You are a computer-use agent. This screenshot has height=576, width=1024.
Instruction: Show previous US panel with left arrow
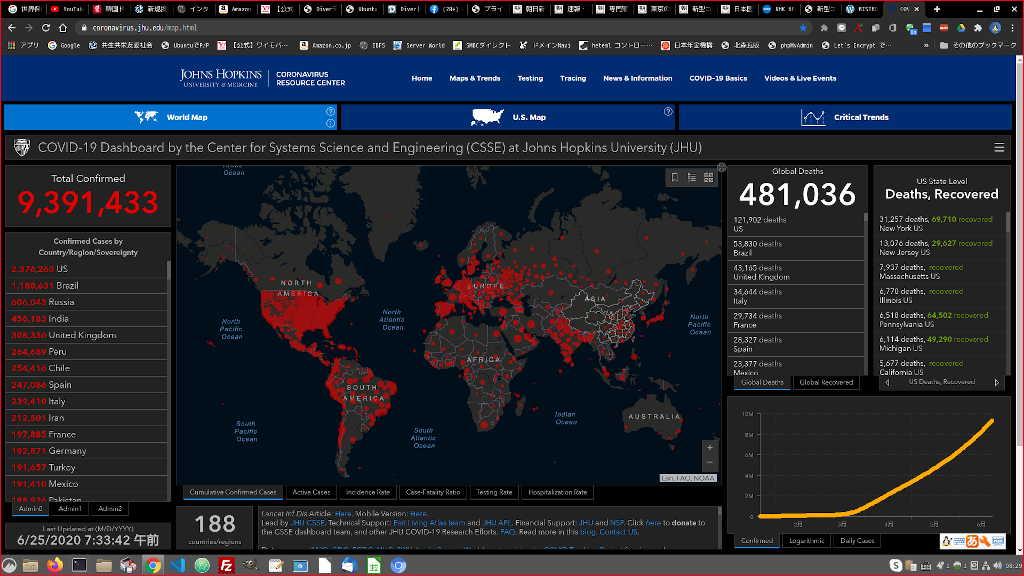(887, 382)
